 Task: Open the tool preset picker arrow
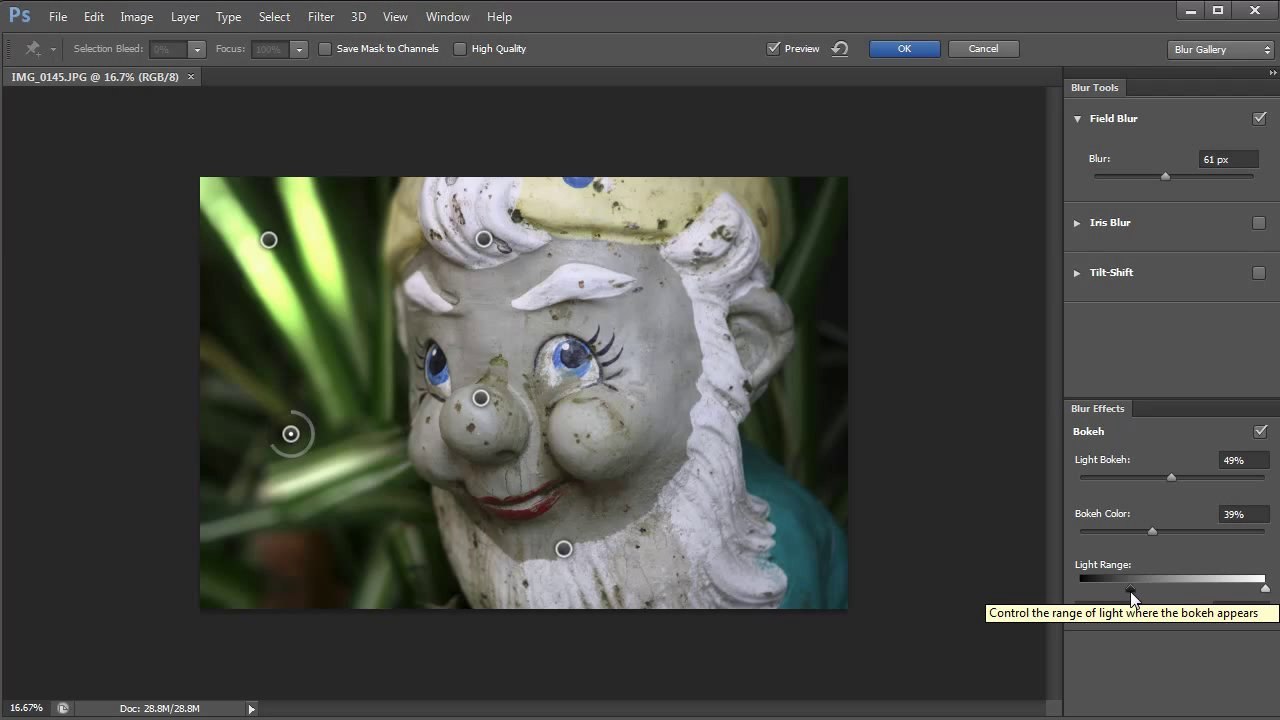(53, 49)
